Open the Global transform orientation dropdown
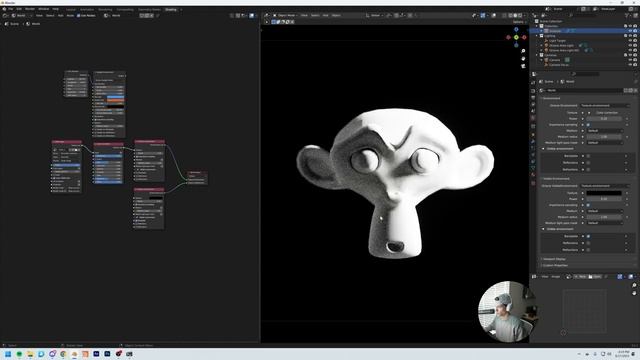 point(375,16)
